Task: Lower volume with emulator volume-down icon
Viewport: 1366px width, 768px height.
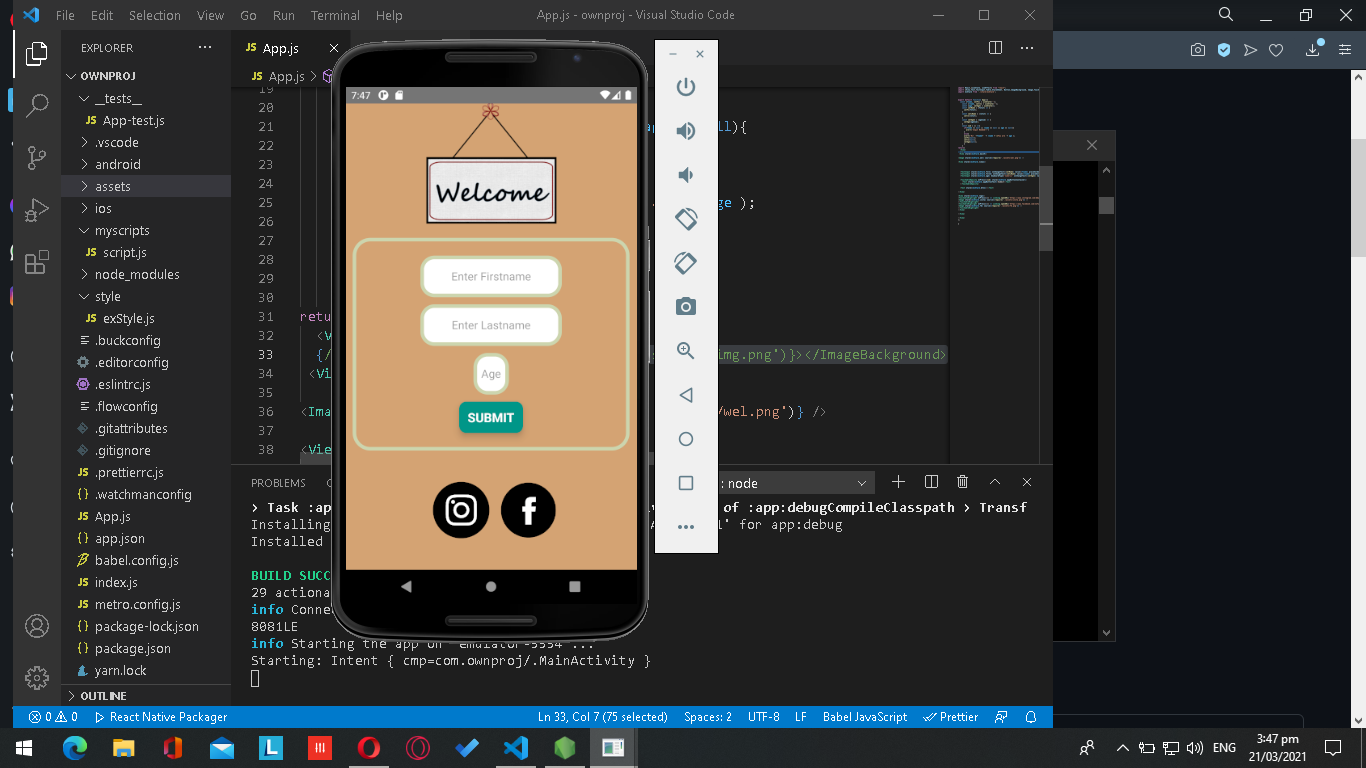Action: (x=686, y=175)
